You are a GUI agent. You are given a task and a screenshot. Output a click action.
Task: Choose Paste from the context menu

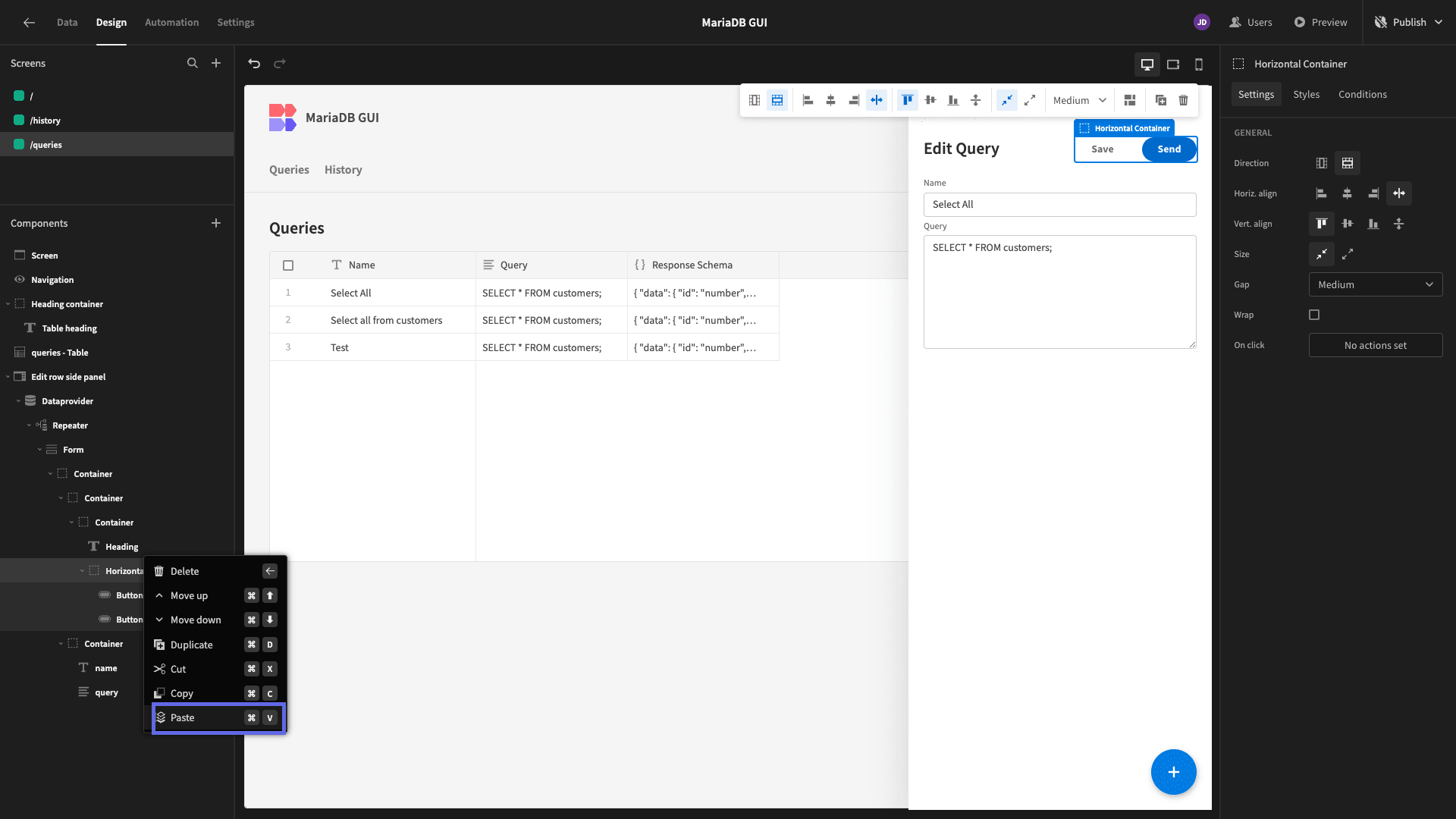click(x=218, y=717)
